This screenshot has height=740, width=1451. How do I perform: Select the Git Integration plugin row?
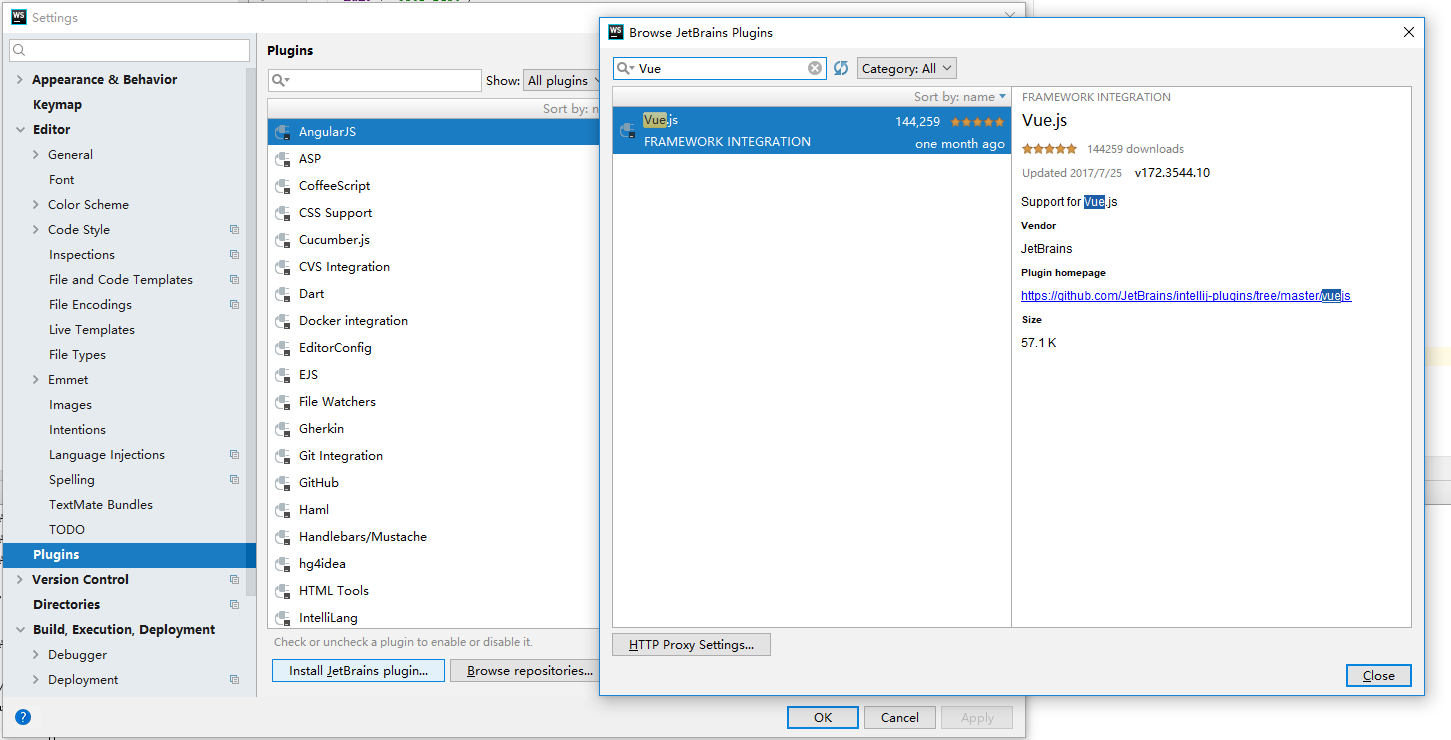click(434, 456)
